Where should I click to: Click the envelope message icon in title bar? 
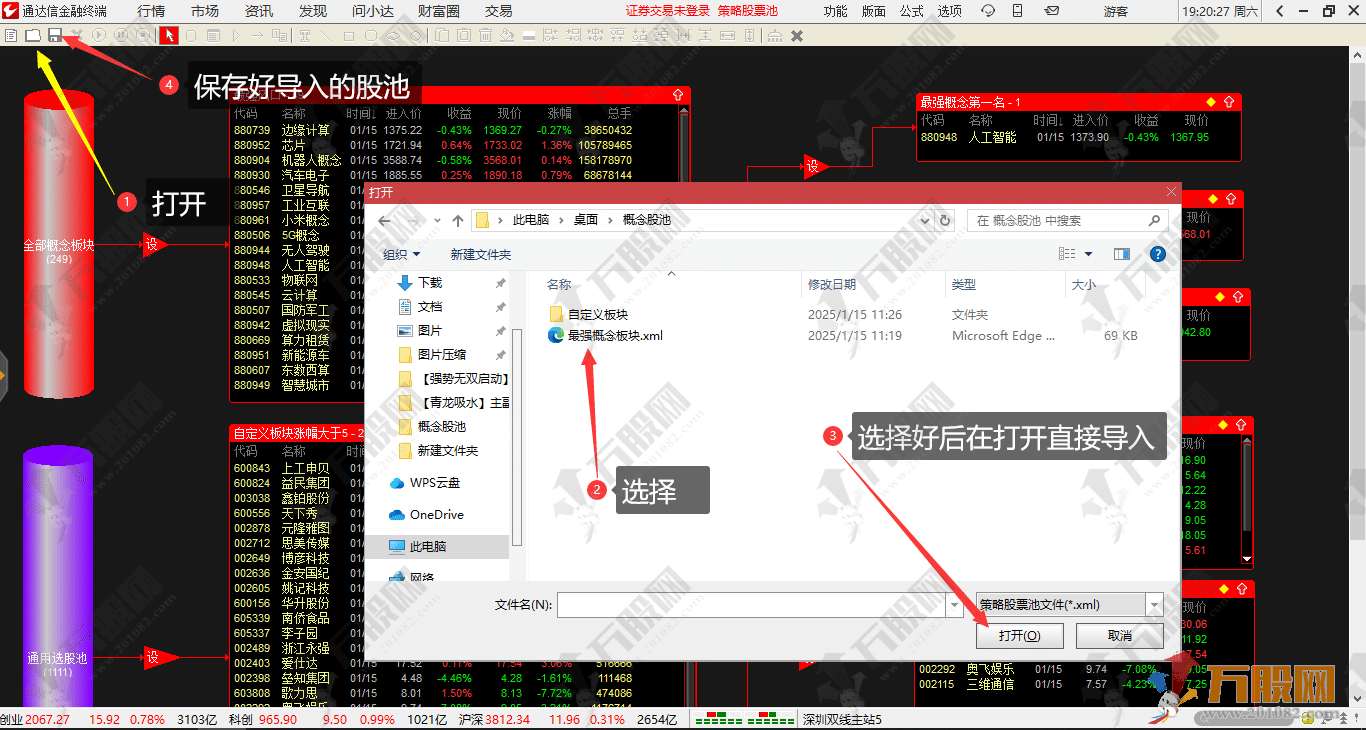point(1051,11)
